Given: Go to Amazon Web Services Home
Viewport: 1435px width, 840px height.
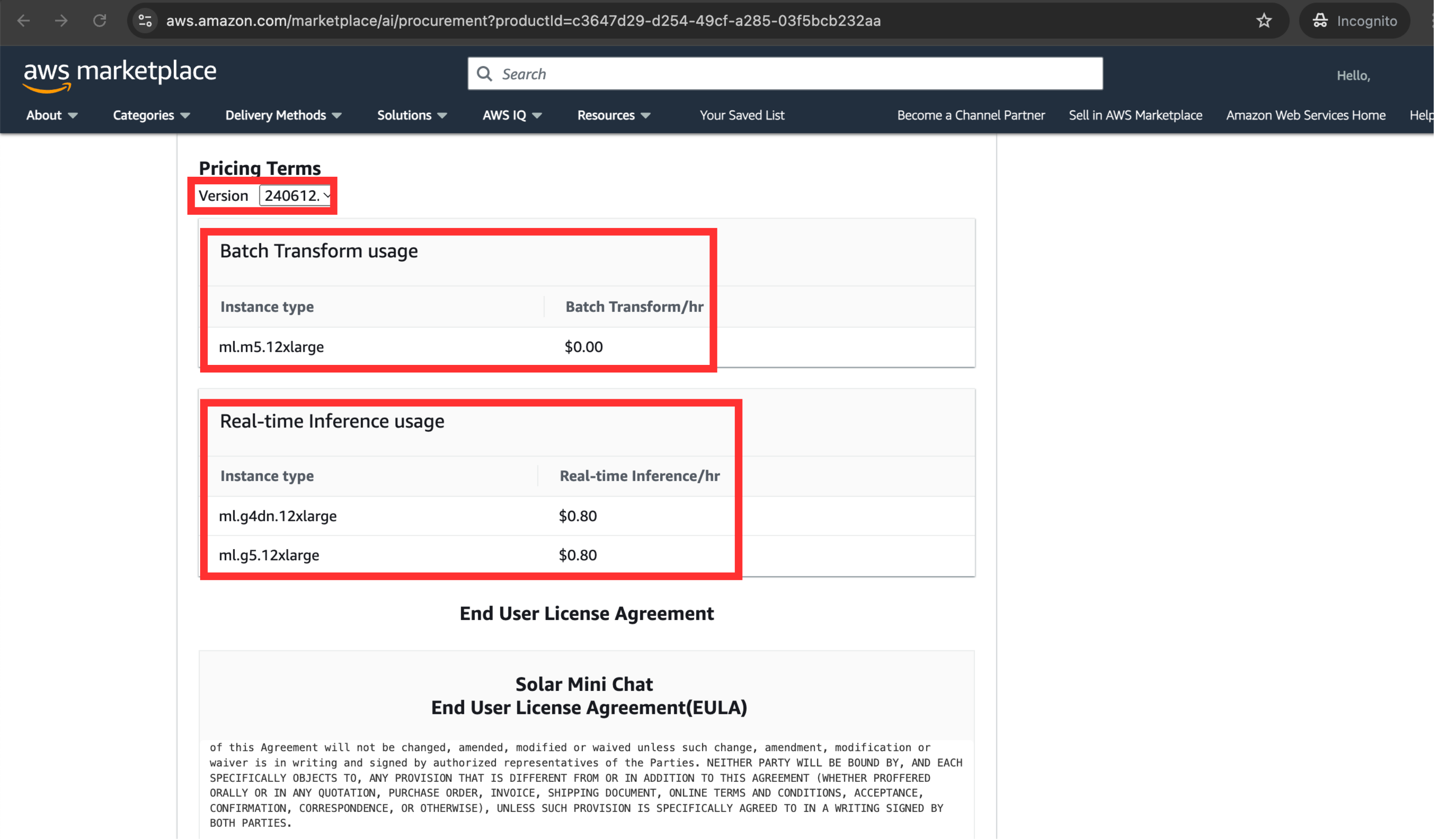Looking at the screenshot, I should pos(1306,116).
